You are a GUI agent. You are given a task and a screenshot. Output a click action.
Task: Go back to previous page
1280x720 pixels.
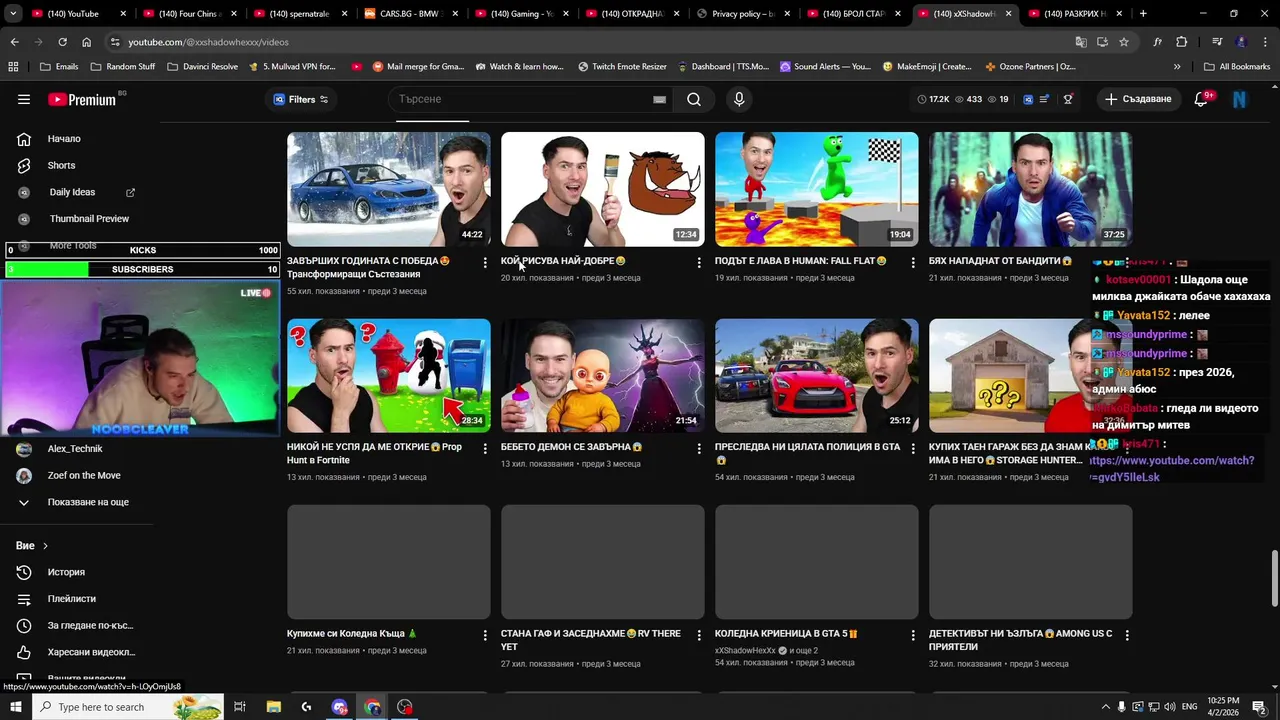[x=14, y=42]
